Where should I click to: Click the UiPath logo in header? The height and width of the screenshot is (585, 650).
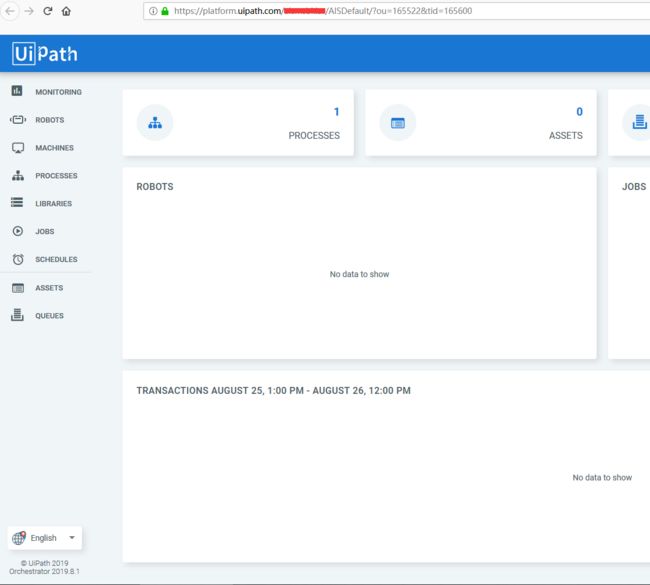click(x=45, y=53)
